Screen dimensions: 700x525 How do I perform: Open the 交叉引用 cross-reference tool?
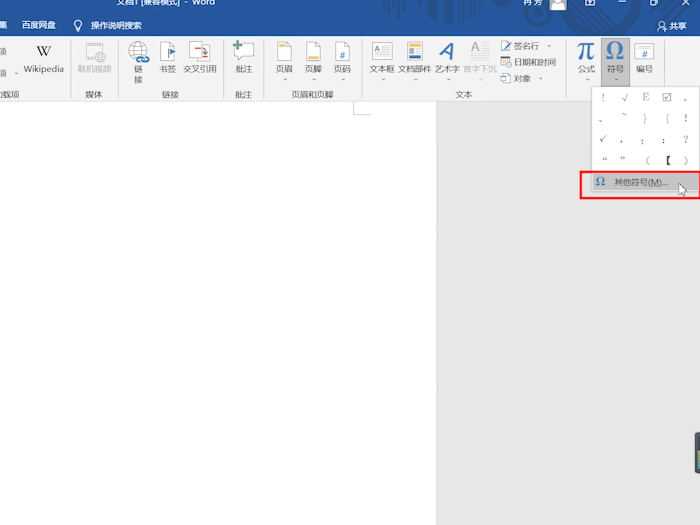click(200, 58)
